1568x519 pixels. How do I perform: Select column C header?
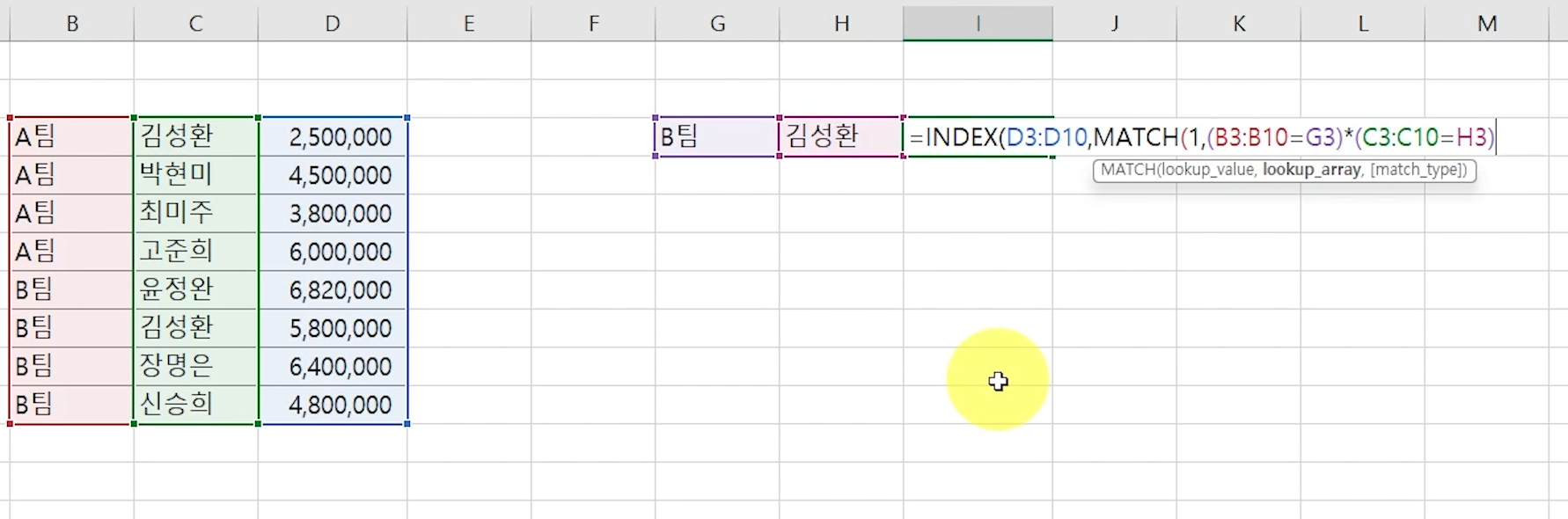[x=196, y=24]
